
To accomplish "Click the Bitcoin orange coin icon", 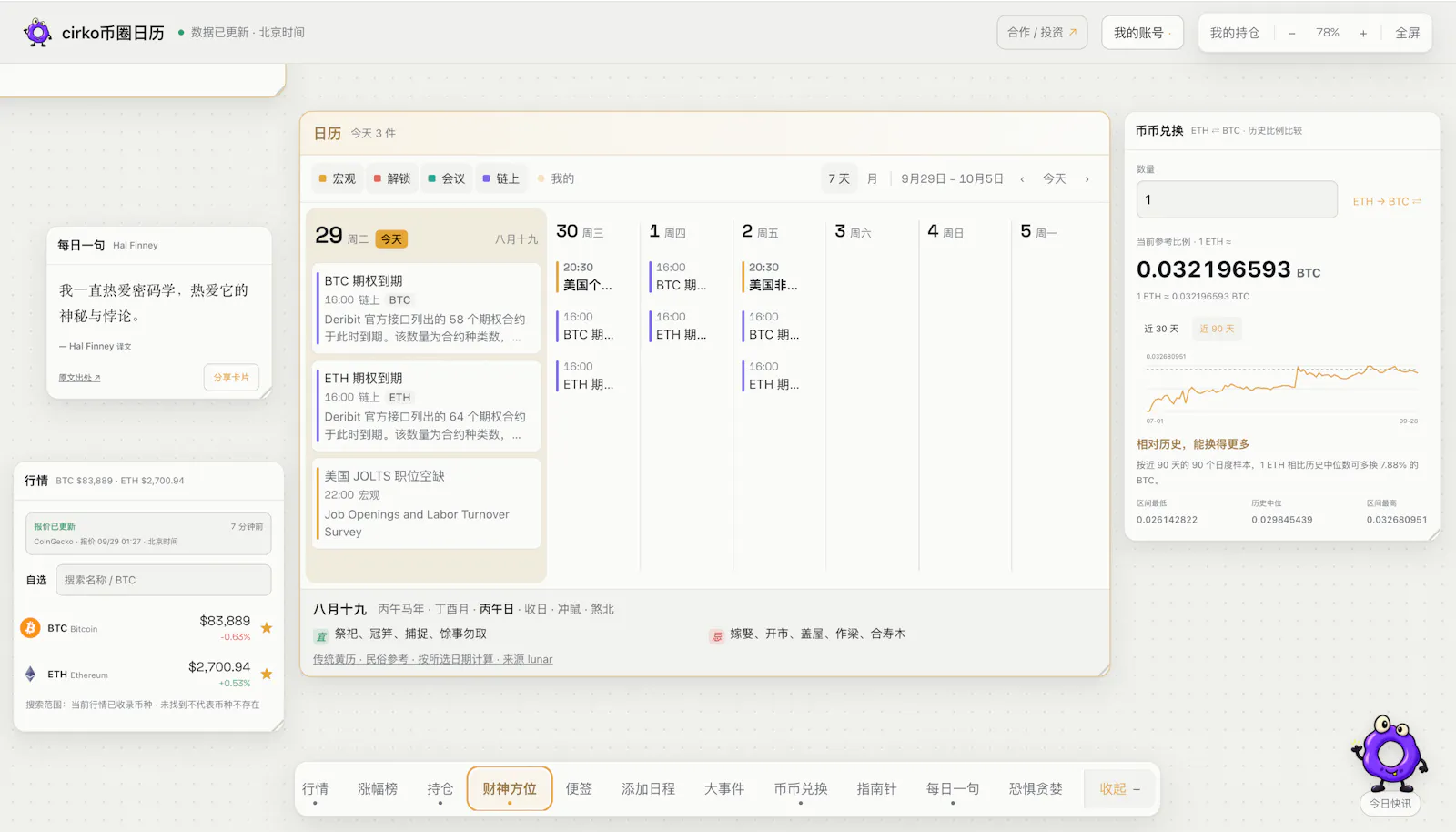I will (30, 628).
